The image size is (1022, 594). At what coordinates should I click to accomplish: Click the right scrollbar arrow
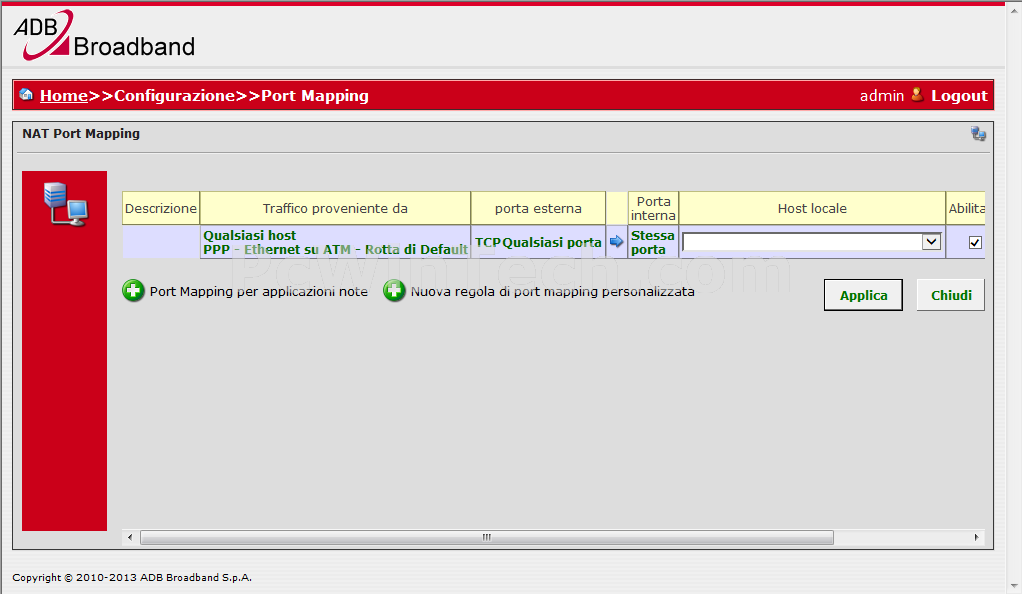(976, 537)
